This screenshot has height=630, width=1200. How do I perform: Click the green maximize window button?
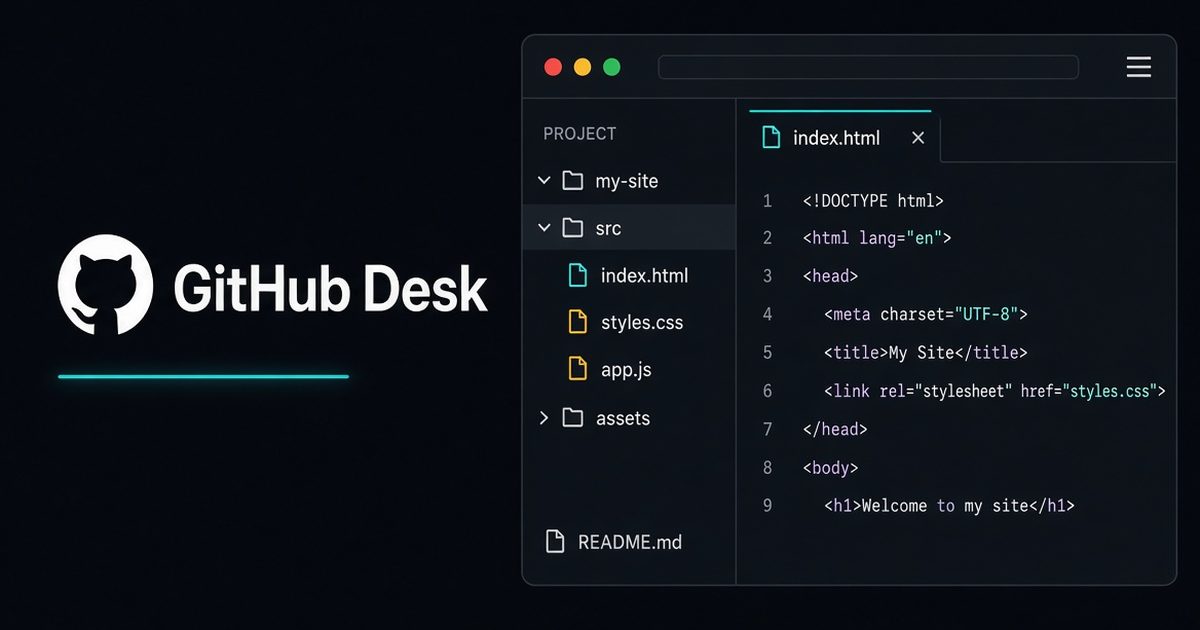coord(612,67)
